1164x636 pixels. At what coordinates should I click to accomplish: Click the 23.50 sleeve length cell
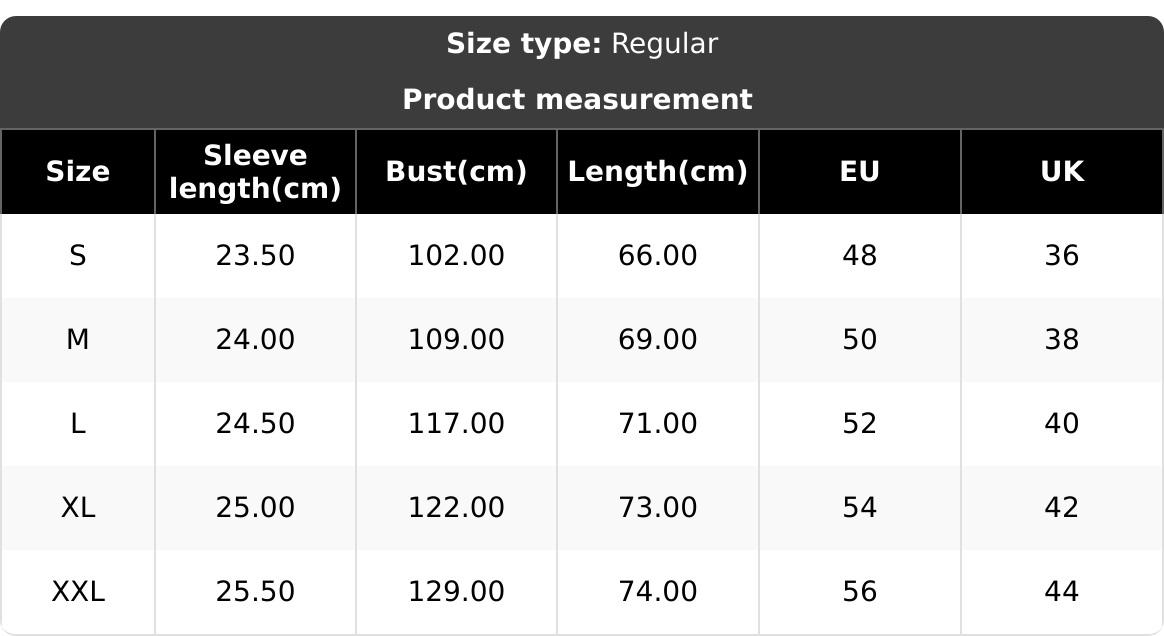(x=255, y=256)
